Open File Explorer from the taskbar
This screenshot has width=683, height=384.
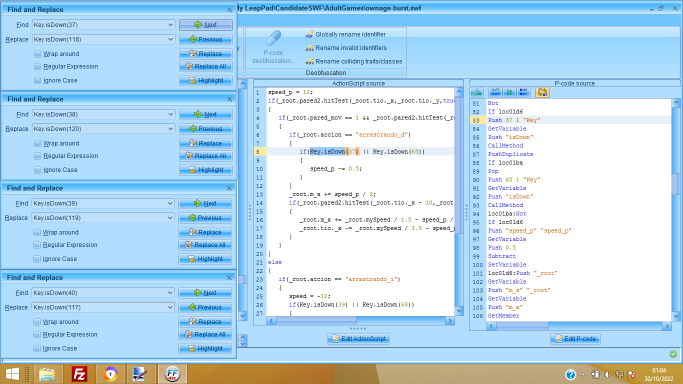pyautogui.click(x=47, y=374)
